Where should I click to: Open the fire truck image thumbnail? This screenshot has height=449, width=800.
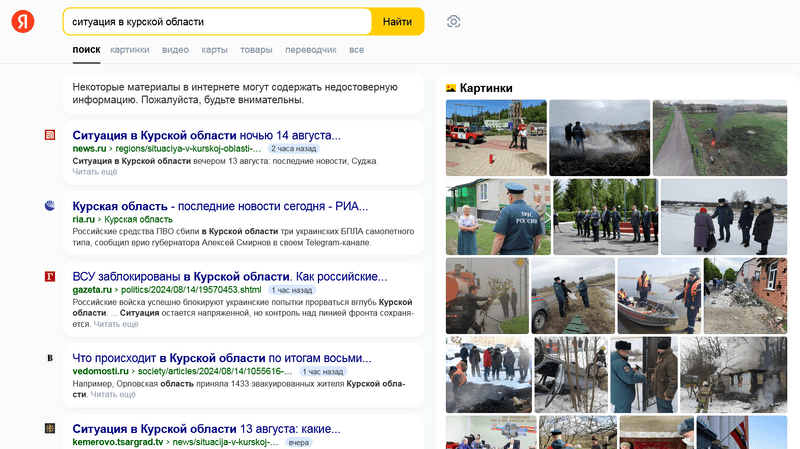click(x=495, y=137)
